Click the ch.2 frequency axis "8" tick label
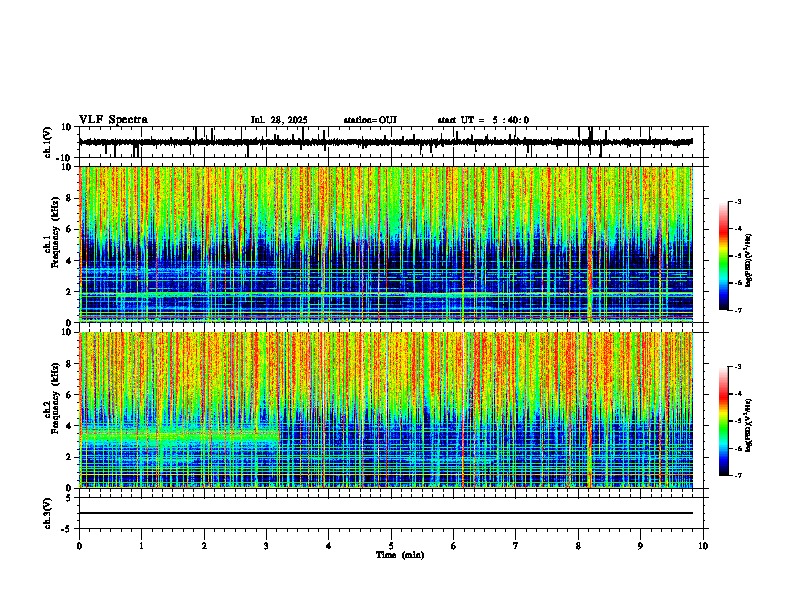This screenshot has width=792, height=612. (69, 364)
